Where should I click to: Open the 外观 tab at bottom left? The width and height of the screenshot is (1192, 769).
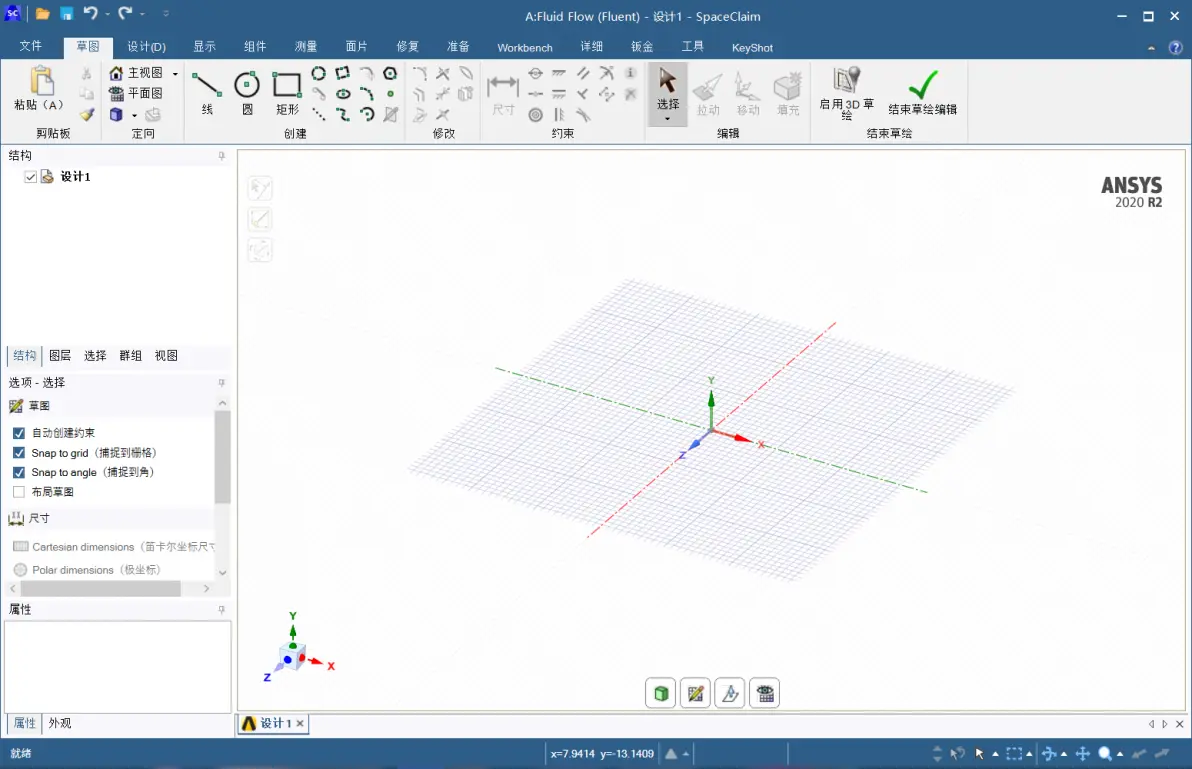point(59,723)
